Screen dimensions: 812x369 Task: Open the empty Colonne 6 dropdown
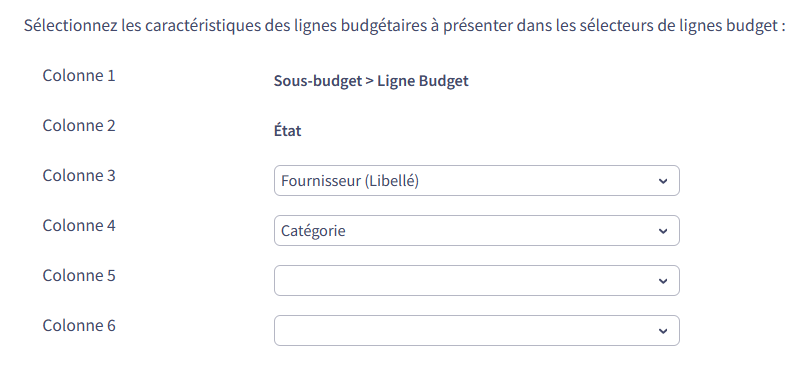[476, 331]
